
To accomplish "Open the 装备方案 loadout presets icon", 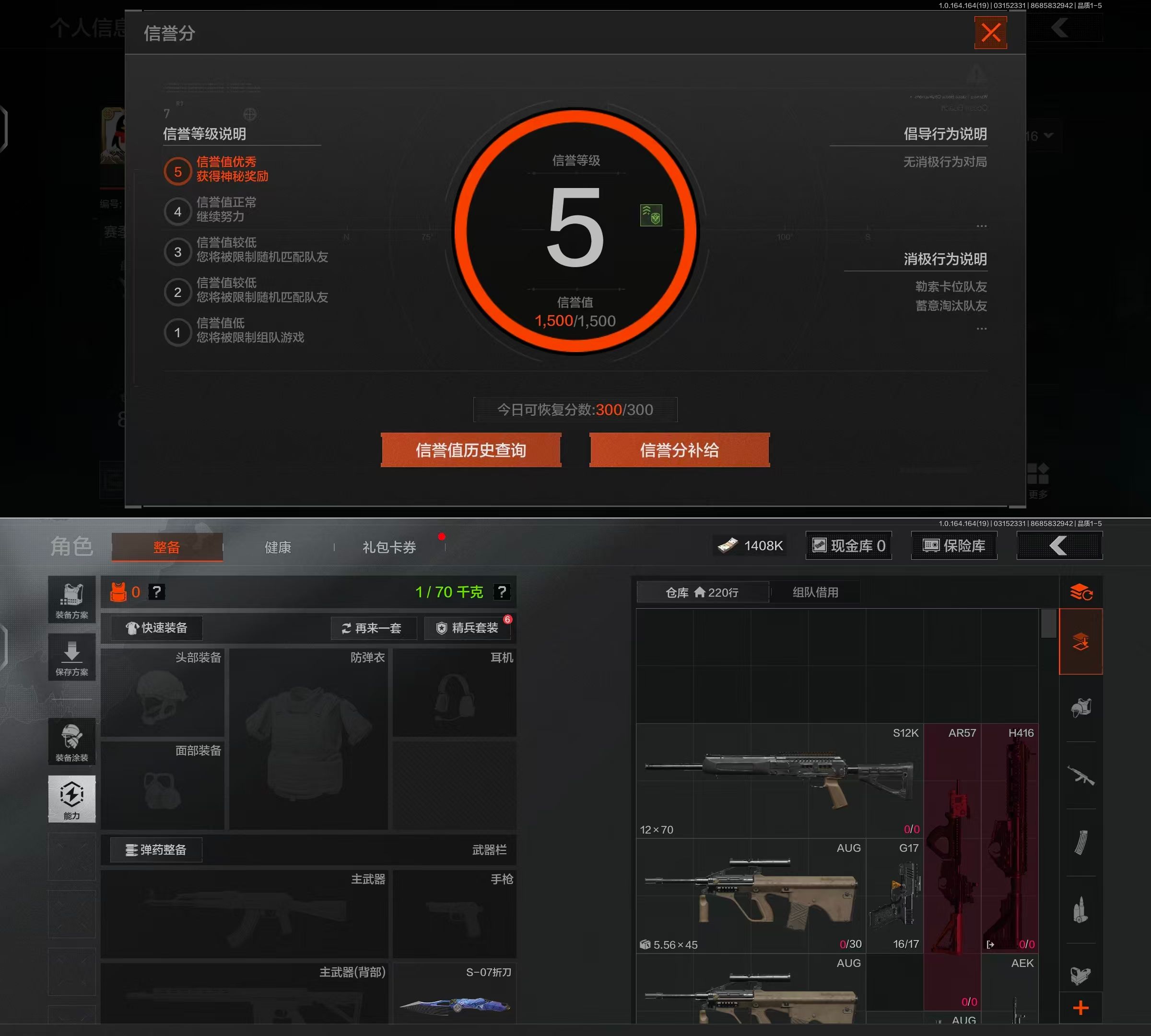I will [x=72, y=600].
